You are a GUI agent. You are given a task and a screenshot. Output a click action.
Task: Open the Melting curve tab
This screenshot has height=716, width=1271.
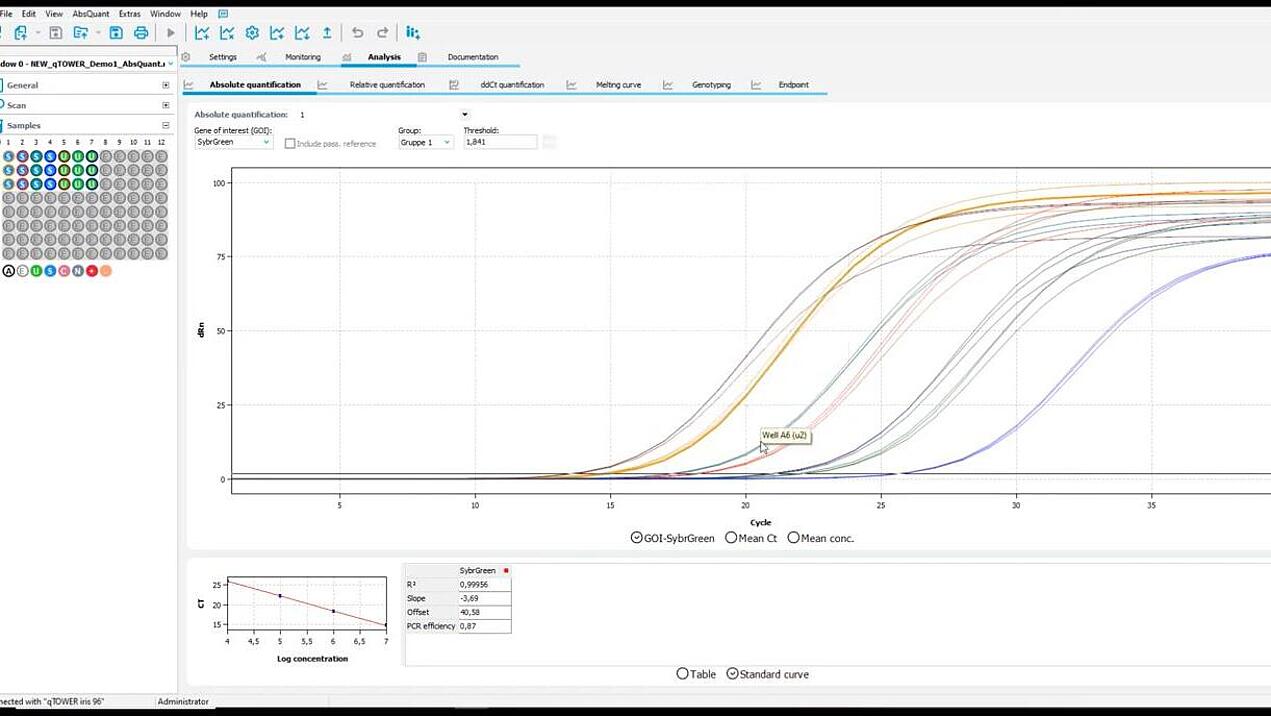618,85
